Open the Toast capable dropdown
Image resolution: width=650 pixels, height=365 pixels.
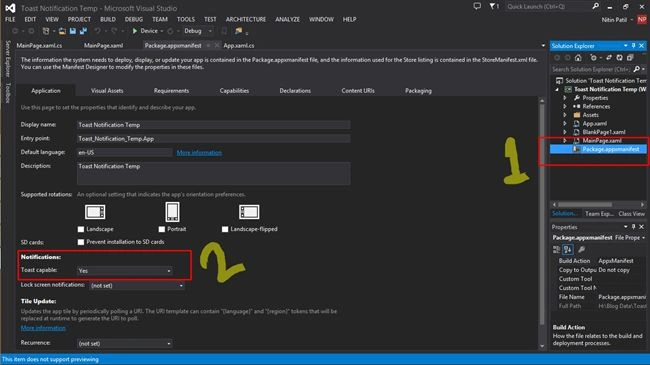tap(124, 271)
